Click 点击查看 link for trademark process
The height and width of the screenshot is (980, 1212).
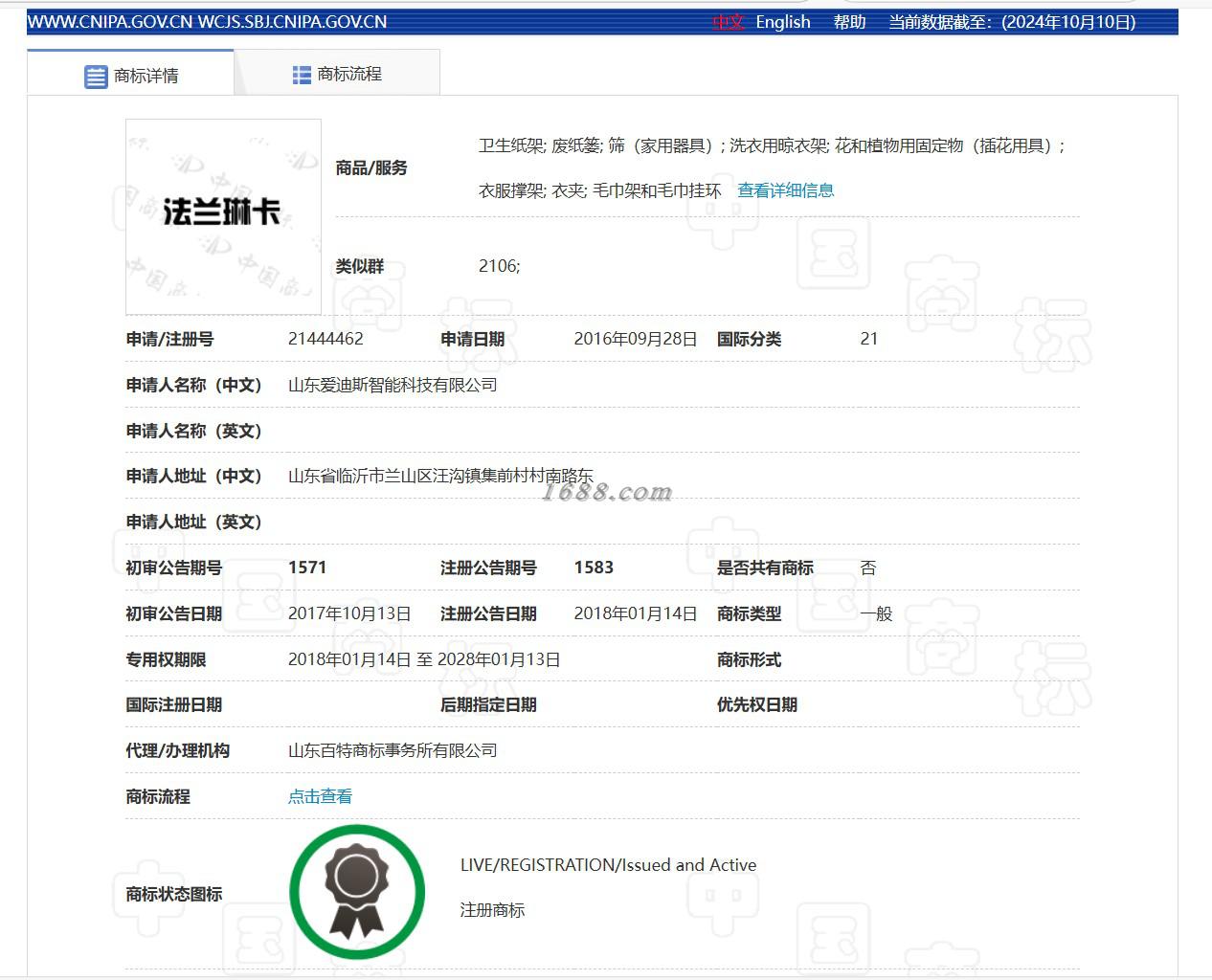[320, 796]
